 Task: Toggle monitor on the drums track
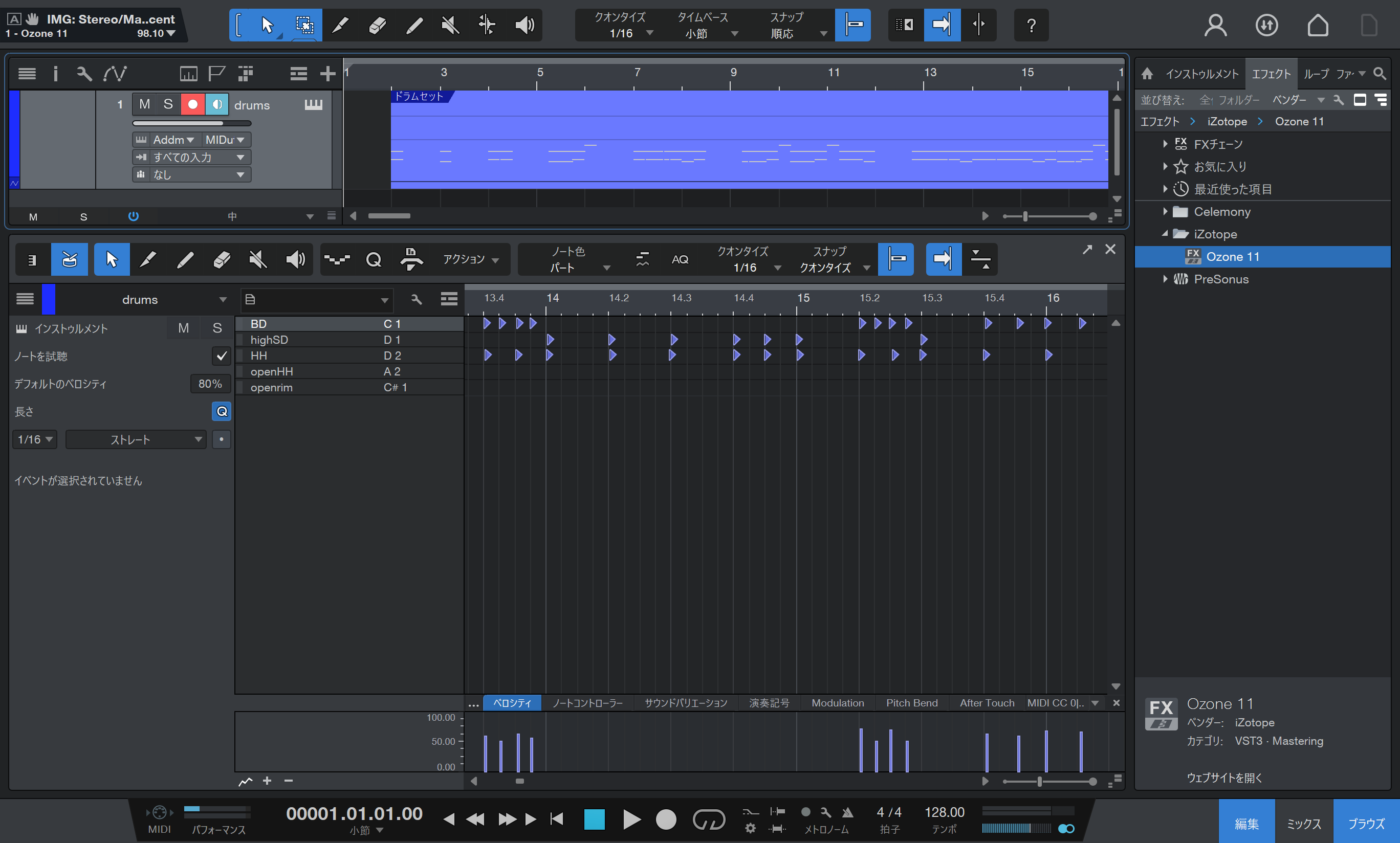(216, 104)
